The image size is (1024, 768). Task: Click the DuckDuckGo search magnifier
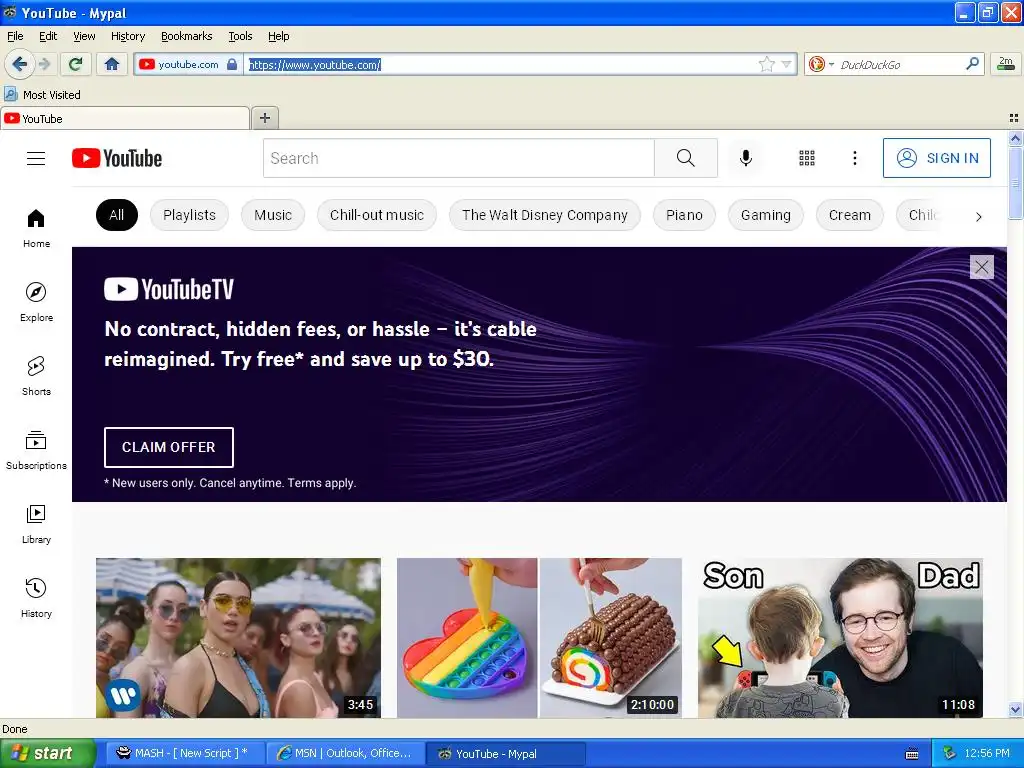pos(972,64)
